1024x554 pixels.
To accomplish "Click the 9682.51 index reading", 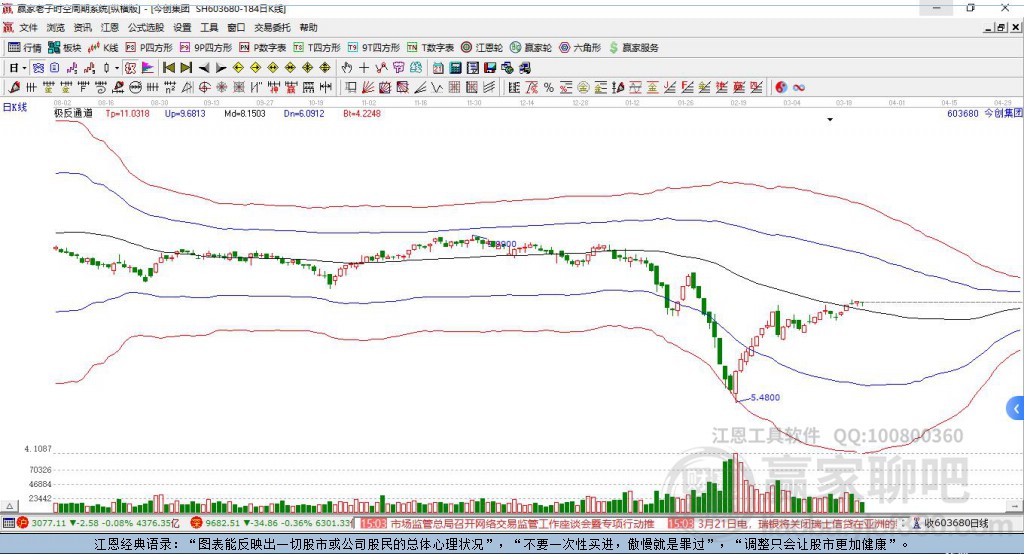I will coord(223,523).
